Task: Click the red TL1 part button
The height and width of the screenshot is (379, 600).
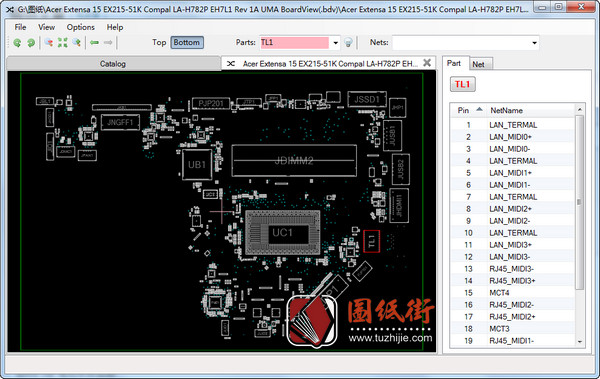Action: pos(463,85)
